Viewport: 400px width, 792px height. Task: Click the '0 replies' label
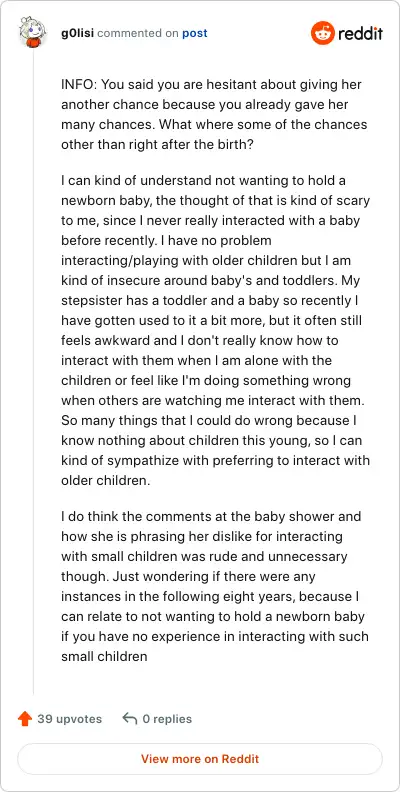167,719
